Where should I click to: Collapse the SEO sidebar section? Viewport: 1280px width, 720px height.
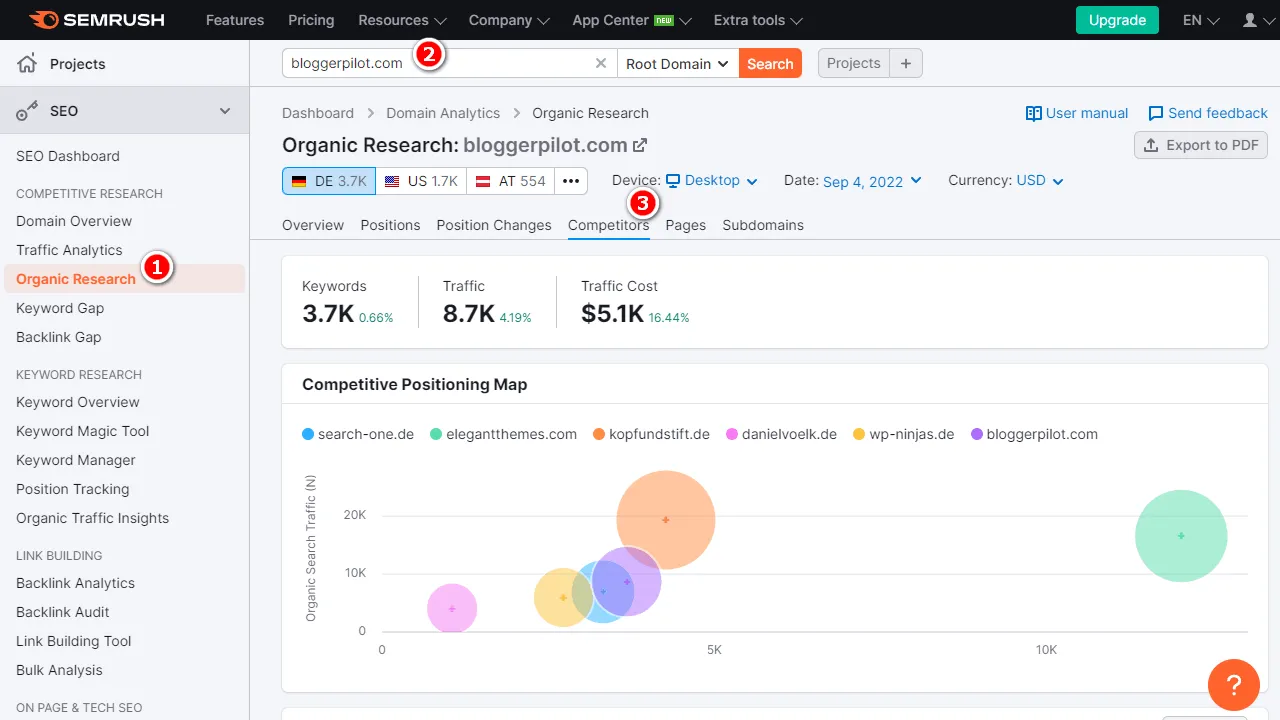pyautogui.click(x=225, y=111)
